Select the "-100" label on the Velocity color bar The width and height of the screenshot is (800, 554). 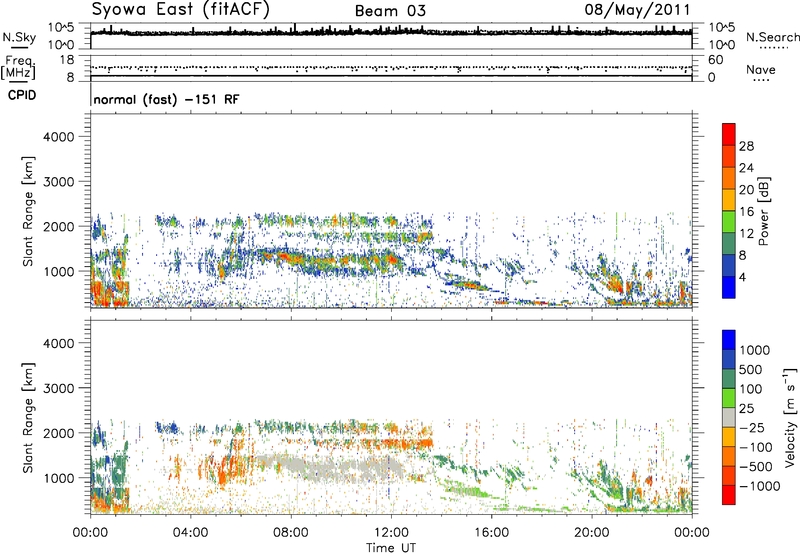(756, 447)
